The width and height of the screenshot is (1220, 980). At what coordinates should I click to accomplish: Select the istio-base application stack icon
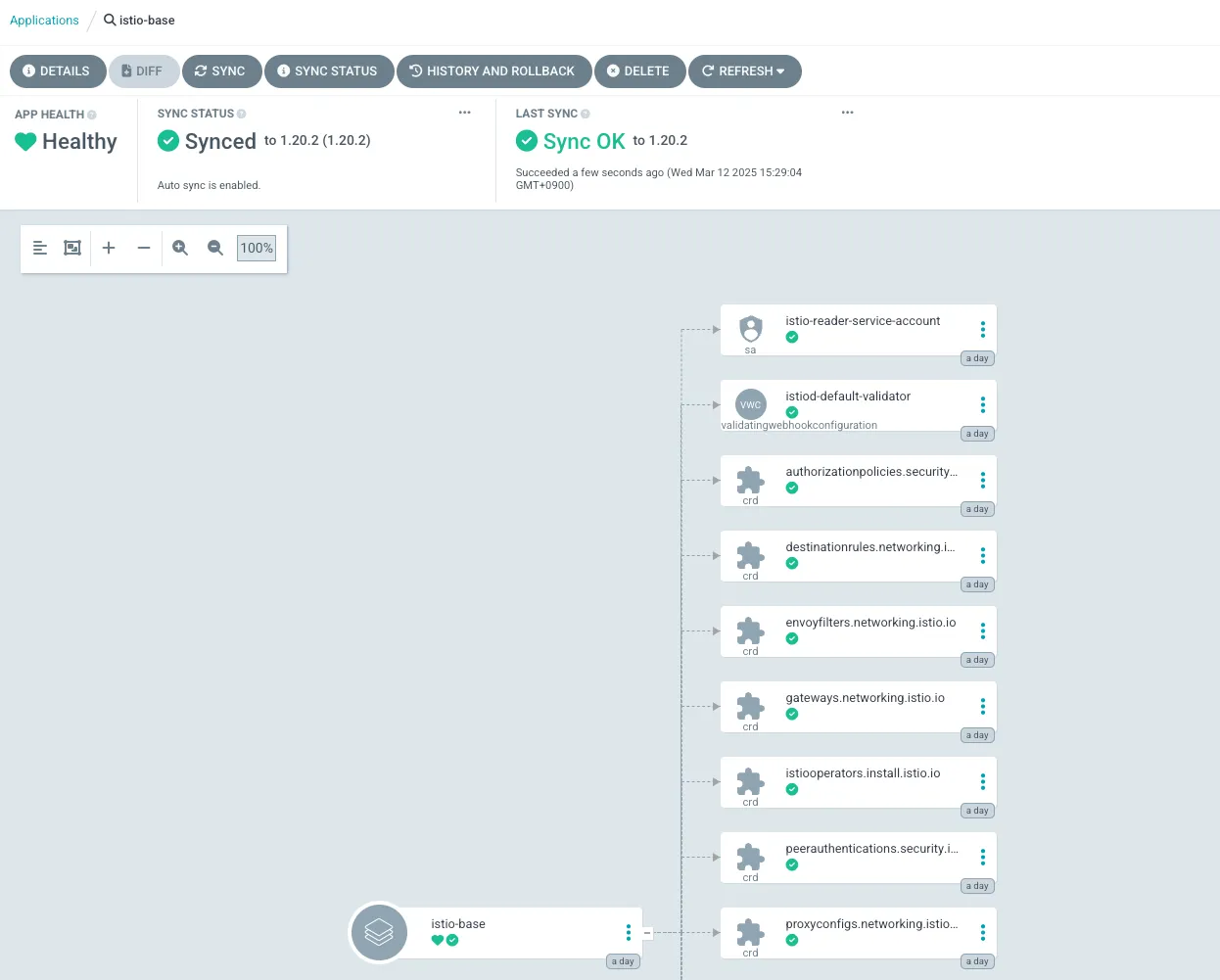pyautogui.click(x=379, y=932)
